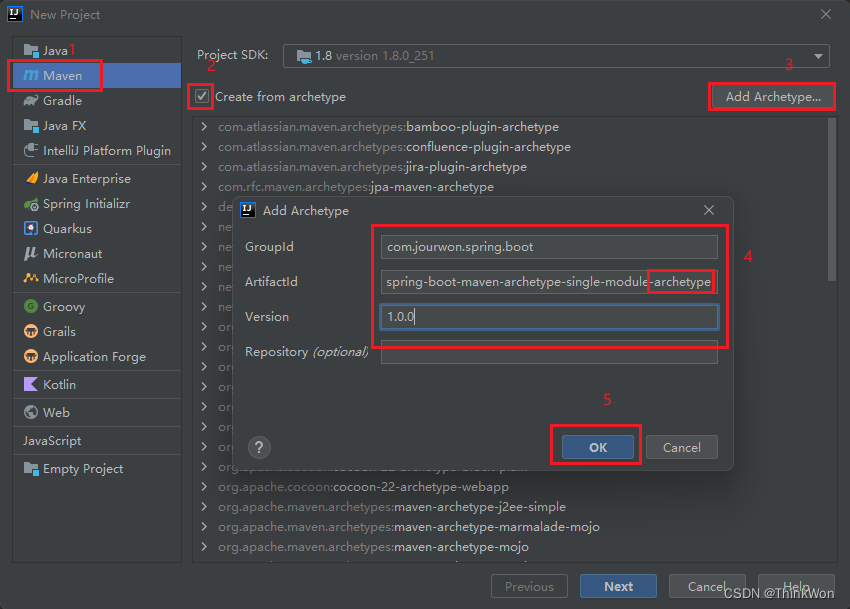Click the SDK folder icon in the combo
This screenshot has width=850, height=609.
pos(304,56)
